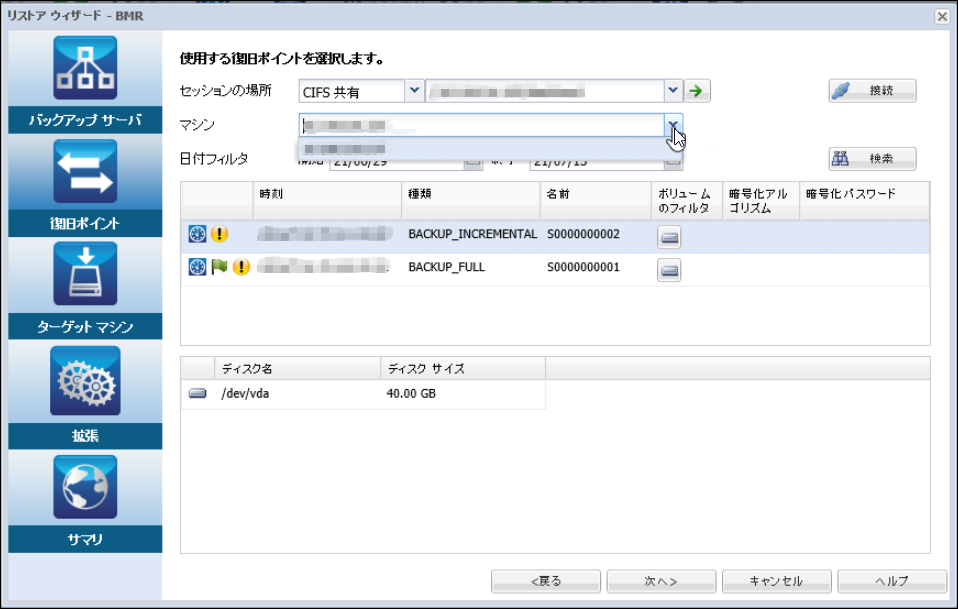This screenshot has height=609, width=958.
Task: Click the ボリュームのフィルタ column header
Action: click(687, 200)
